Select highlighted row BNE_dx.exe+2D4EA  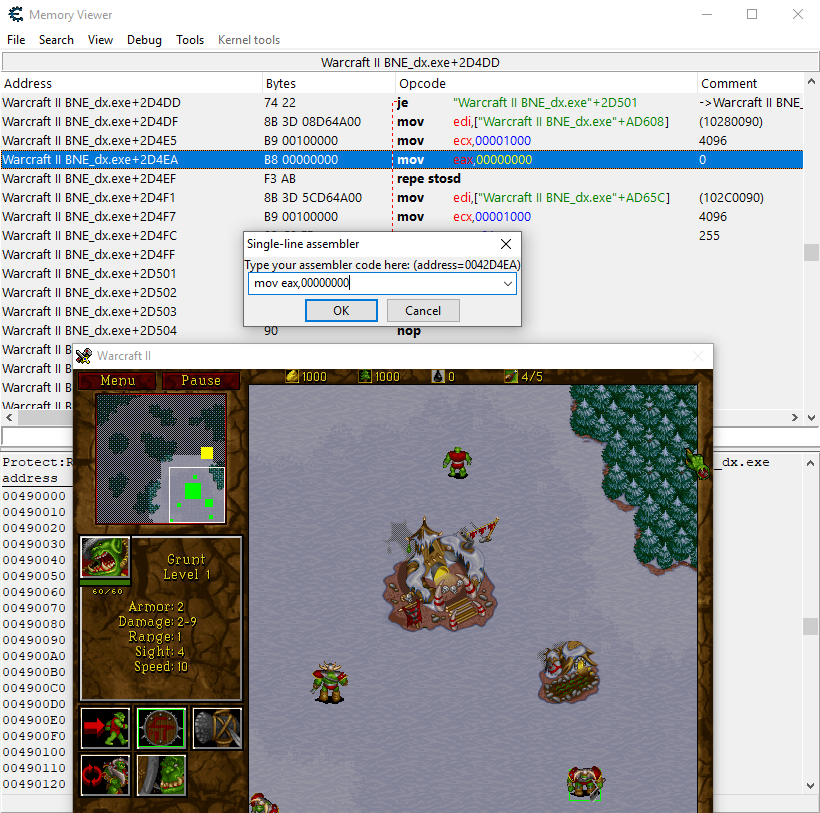402,159
